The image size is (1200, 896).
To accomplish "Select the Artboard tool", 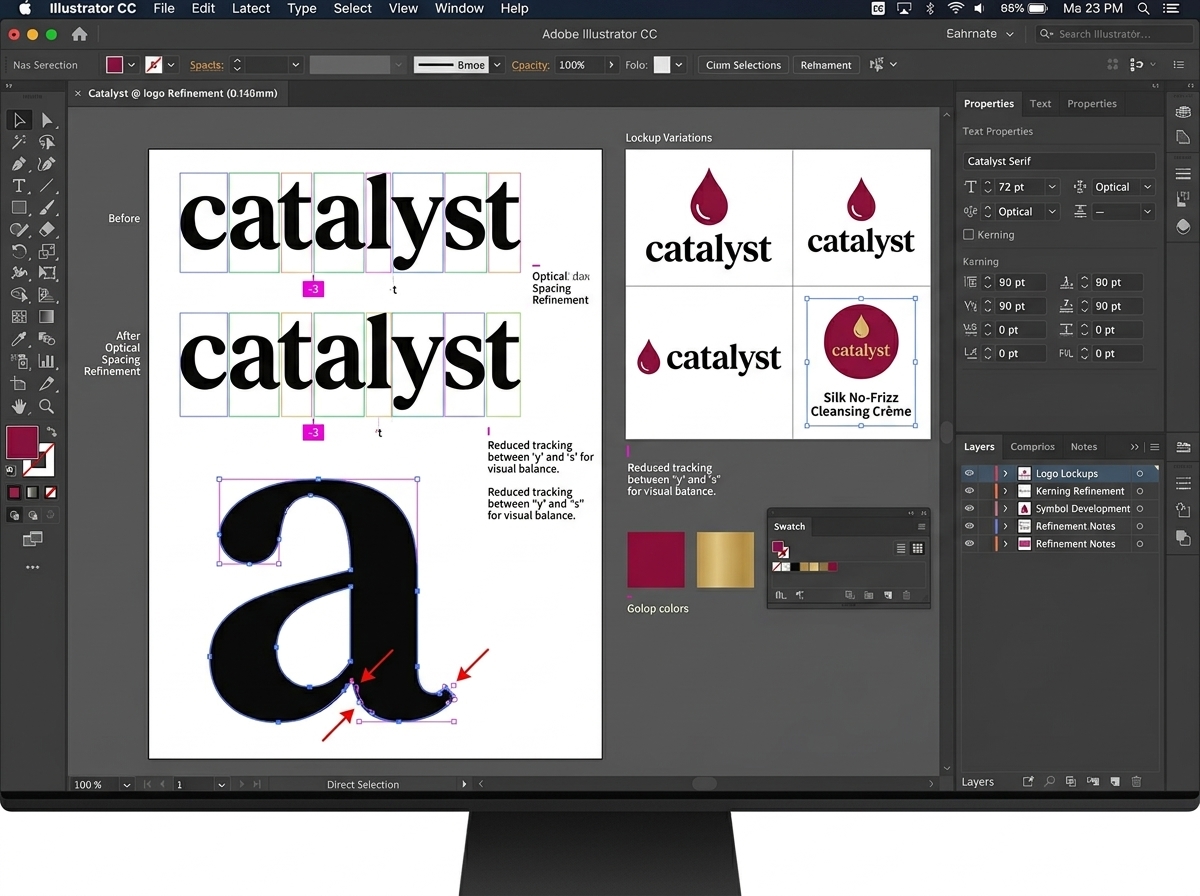I will pos(19,384).
